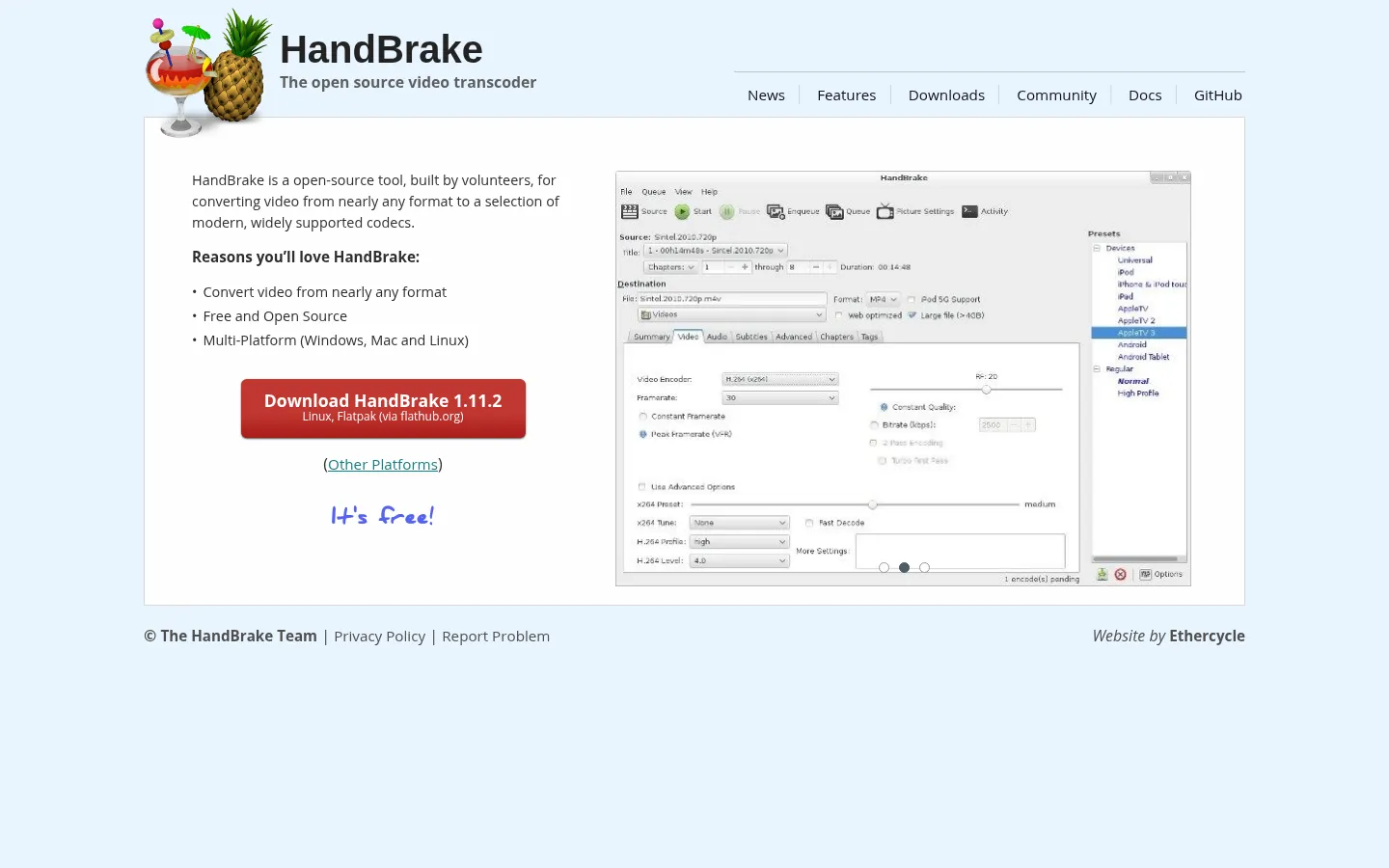Enable the Fast Decode checkbox
This screenshot has height=868, width=1389.
(808, 523)
